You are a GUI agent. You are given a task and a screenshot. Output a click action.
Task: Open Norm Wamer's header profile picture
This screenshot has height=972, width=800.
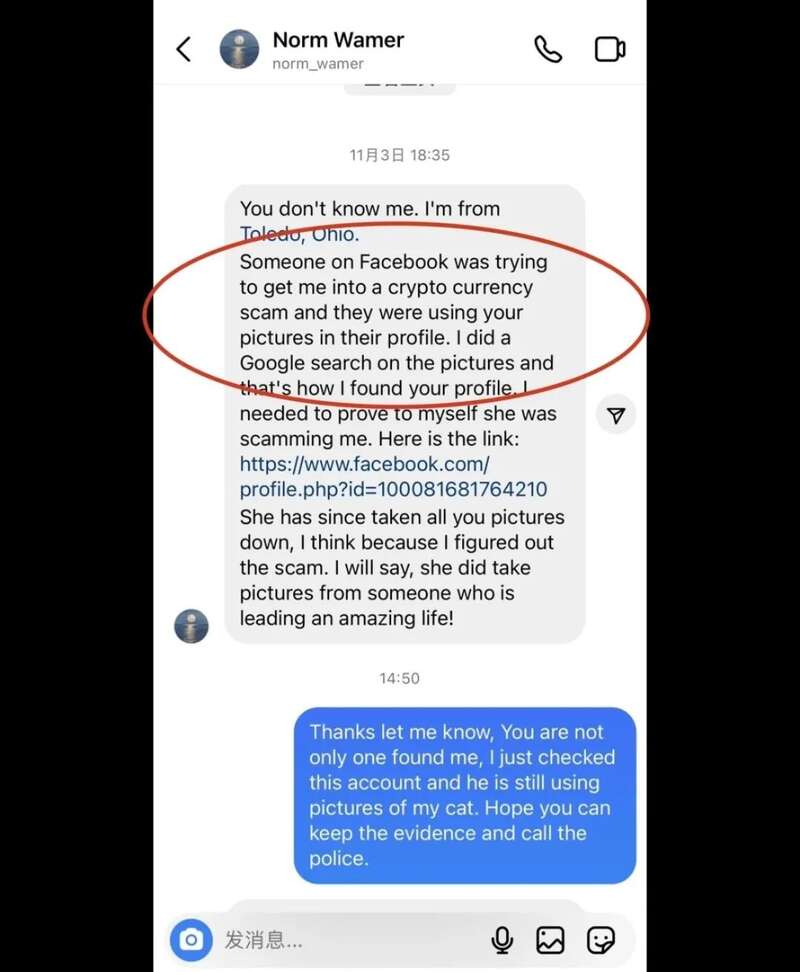click(x=239, y=49)
